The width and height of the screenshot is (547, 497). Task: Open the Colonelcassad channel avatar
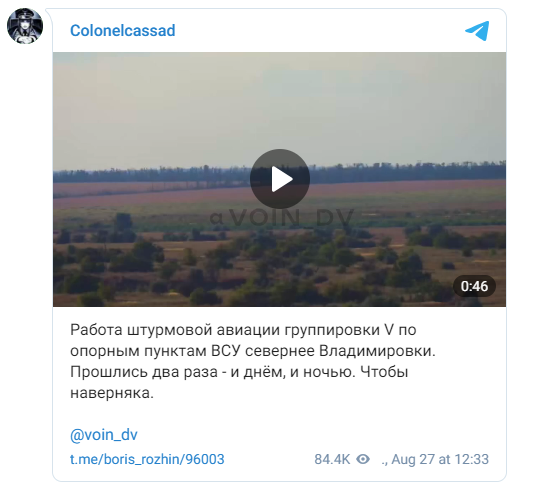tap(25, 26)
